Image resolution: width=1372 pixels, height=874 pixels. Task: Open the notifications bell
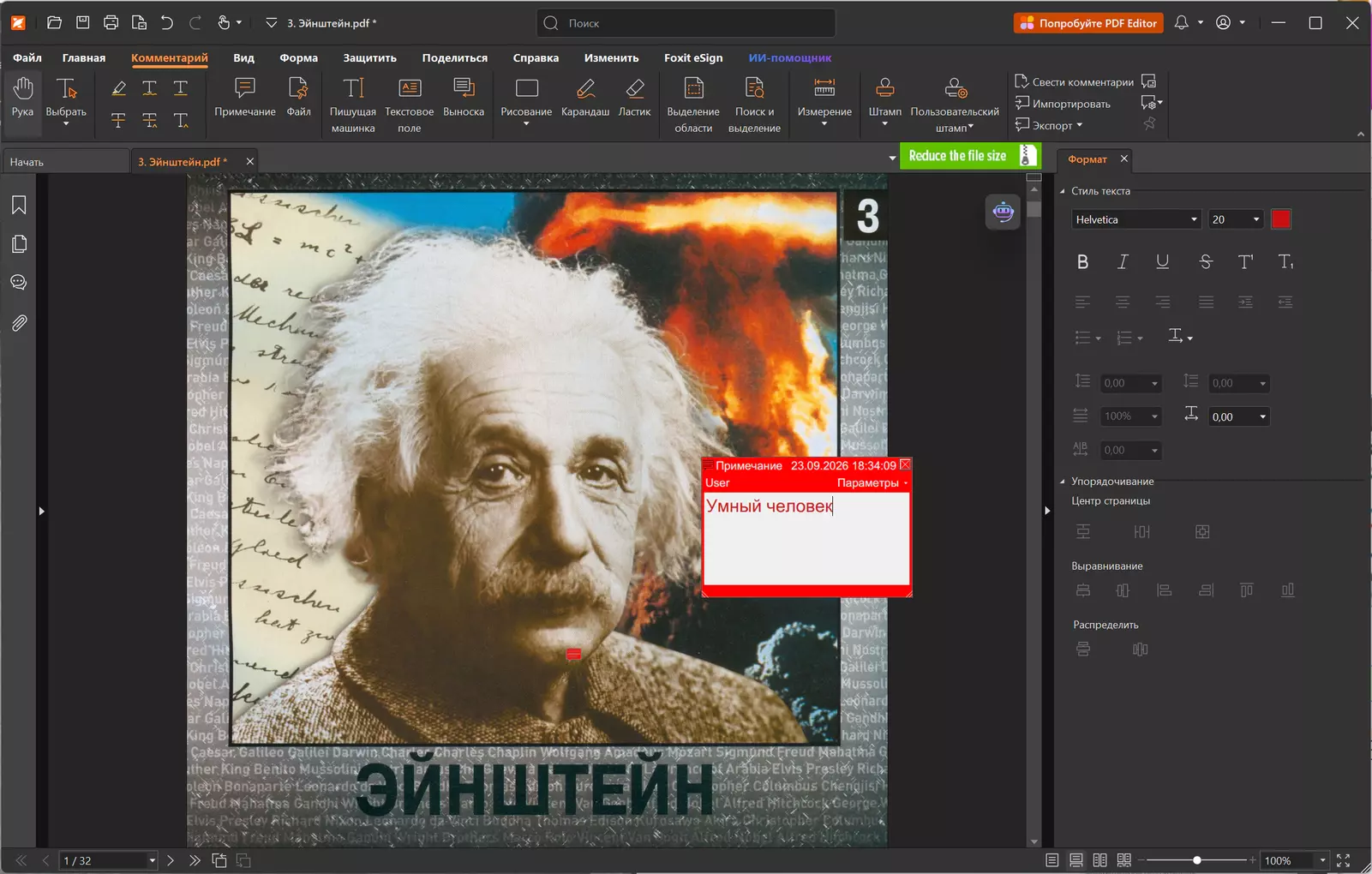click(x=1182, y=23)
